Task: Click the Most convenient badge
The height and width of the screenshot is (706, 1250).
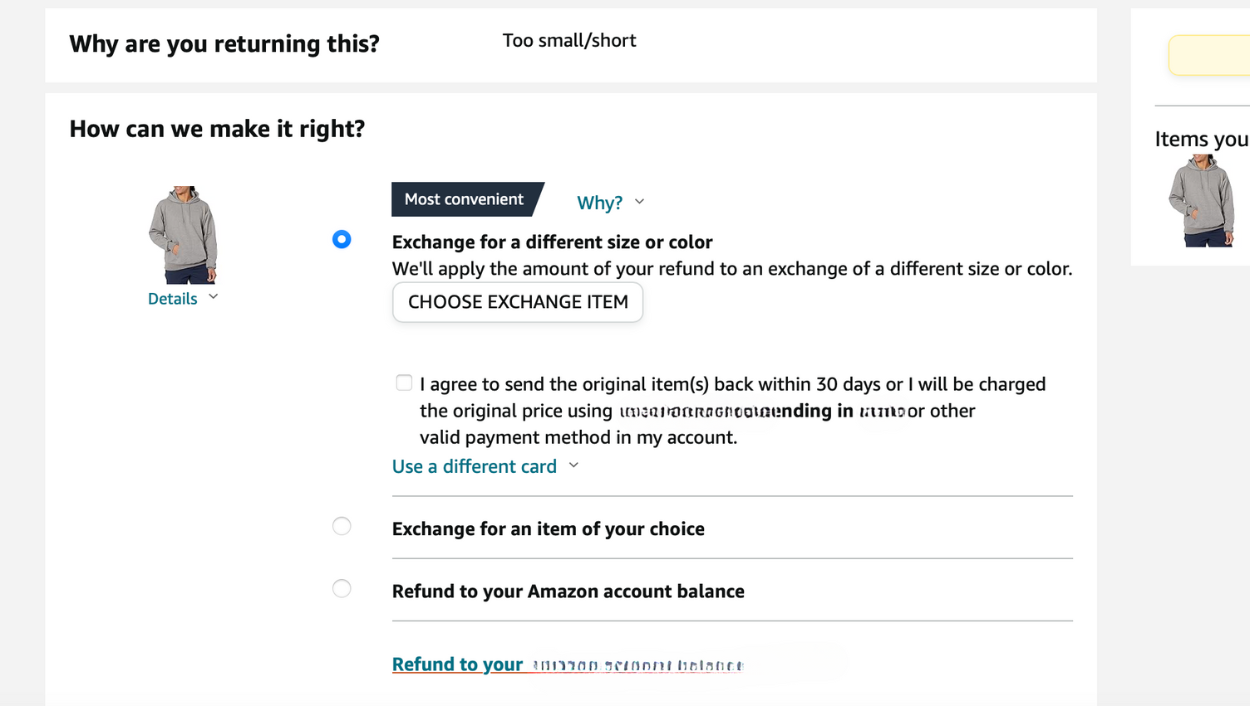Action: tap(464, 199)
